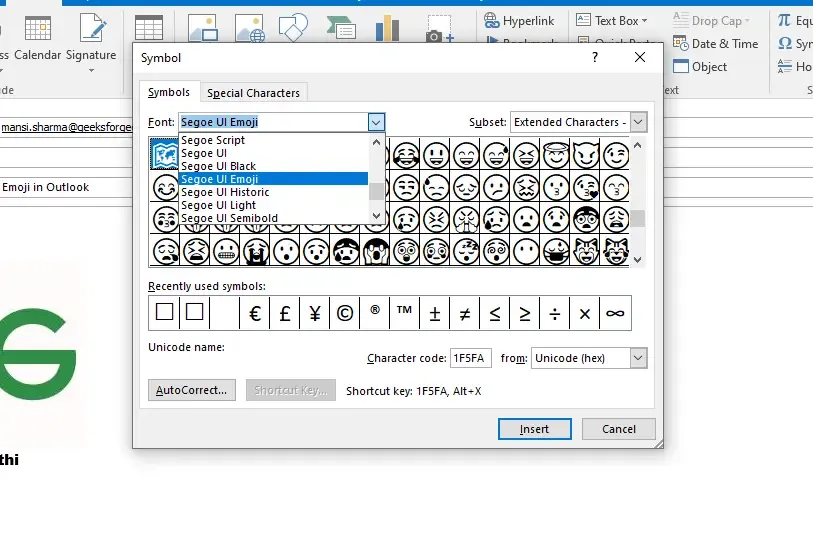Click the Symbol omega icon in ribbon
This screenshot has width=813, height=540.
click(x=785, y=44)
